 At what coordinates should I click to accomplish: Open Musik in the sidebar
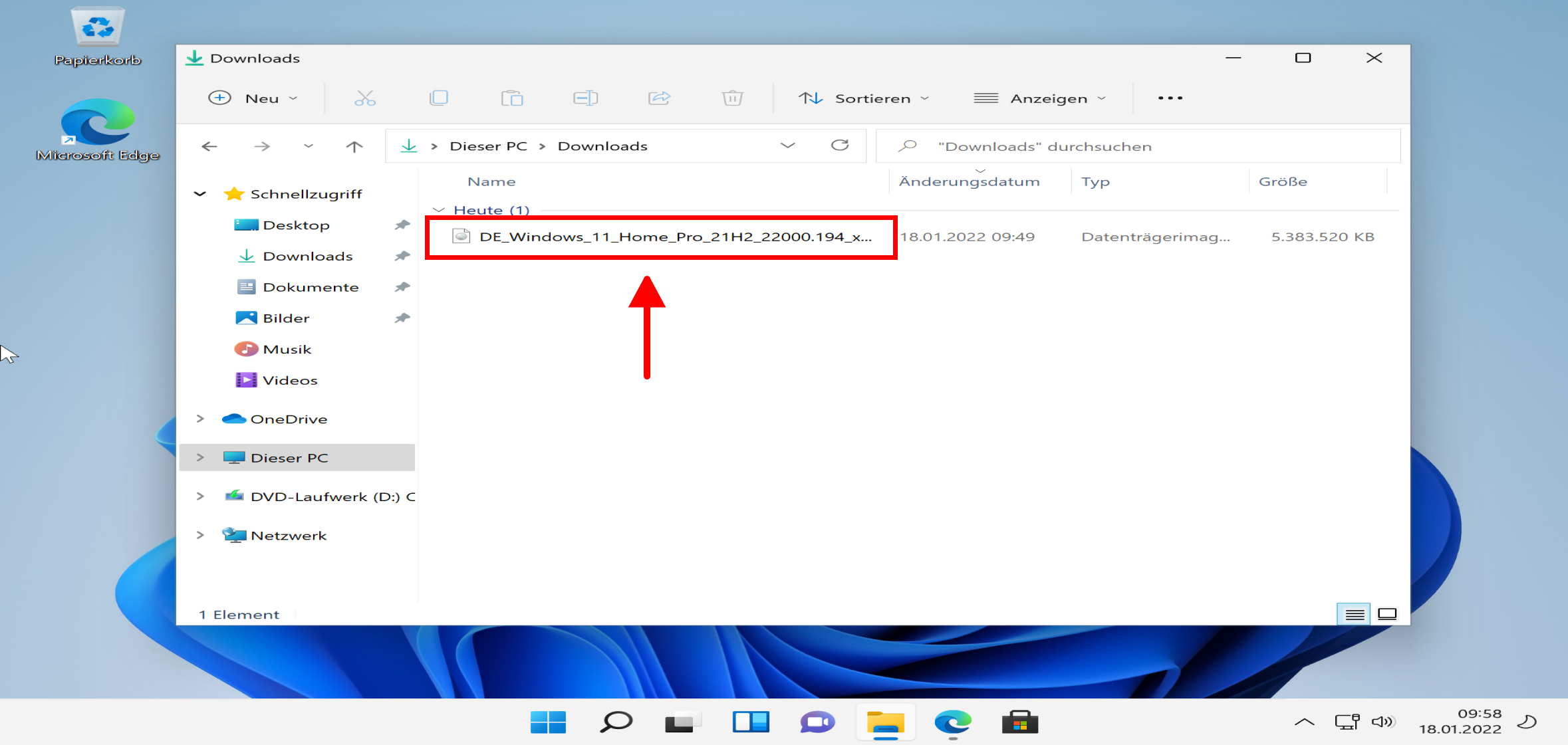coord(273,349)
